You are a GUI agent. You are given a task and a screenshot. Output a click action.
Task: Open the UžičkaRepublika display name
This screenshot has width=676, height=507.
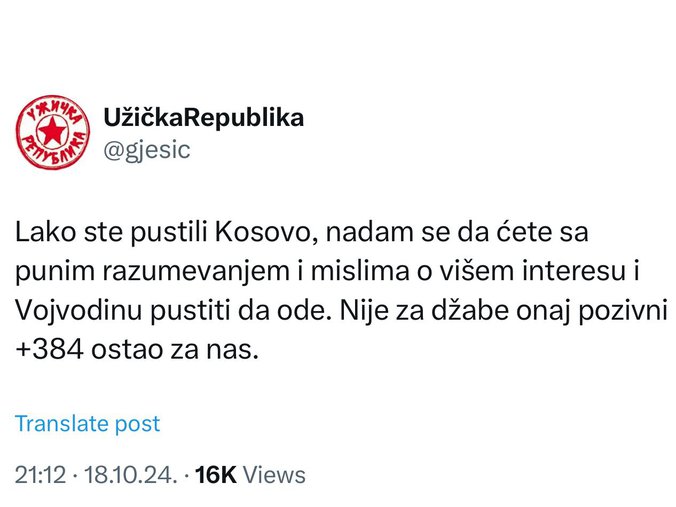203,118
